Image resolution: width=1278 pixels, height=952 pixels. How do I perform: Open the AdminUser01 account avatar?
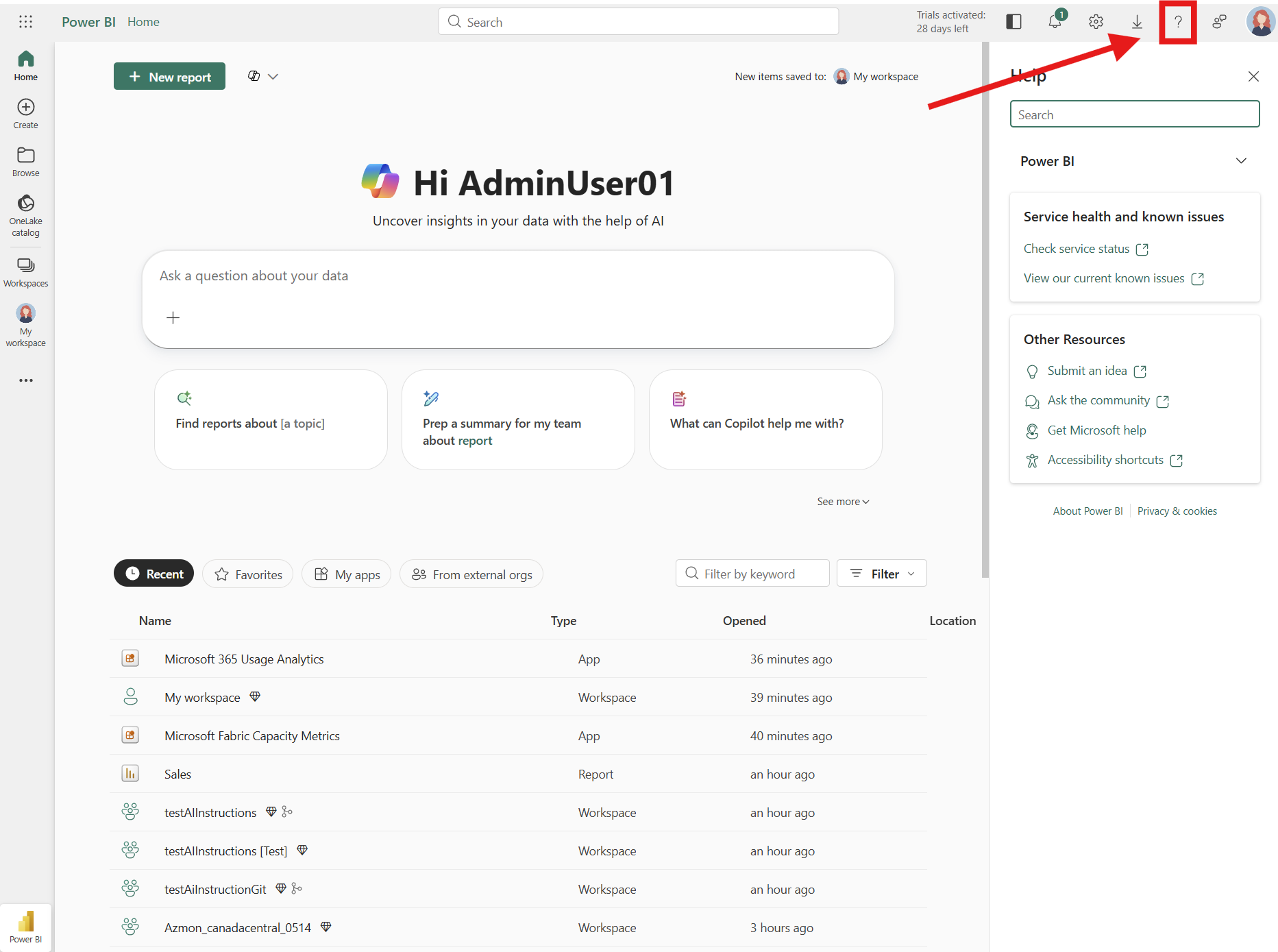click(x=1260, y=22)
